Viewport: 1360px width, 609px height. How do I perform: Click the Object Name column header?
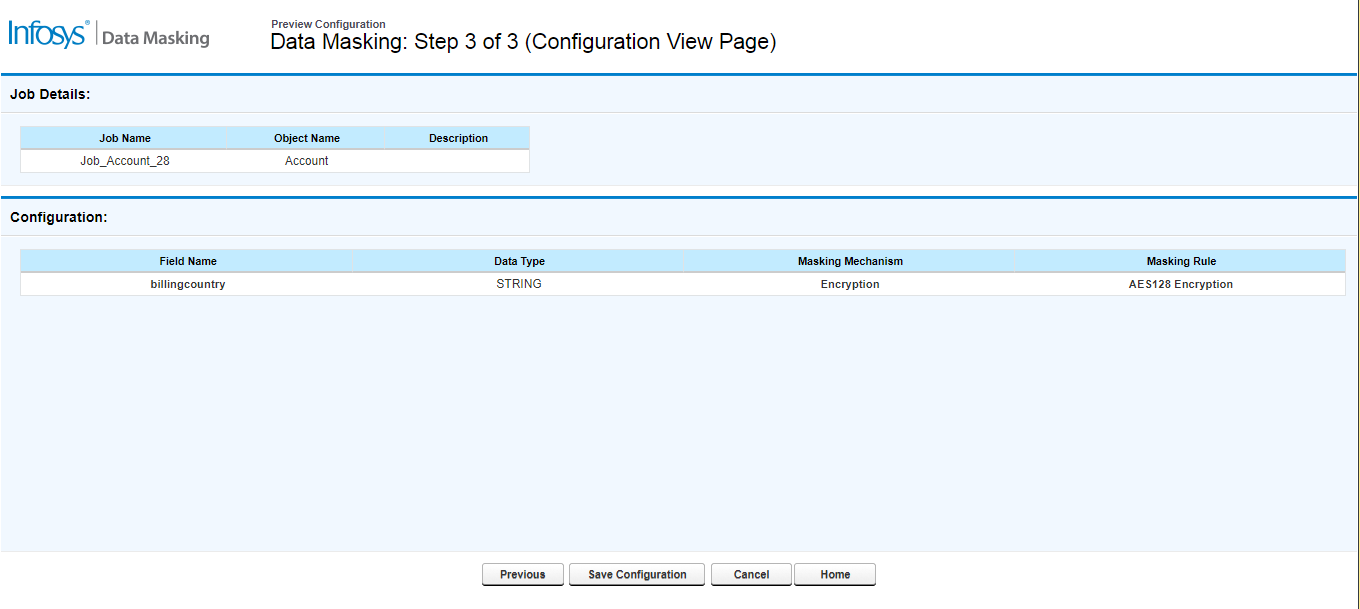click(306, 138)
